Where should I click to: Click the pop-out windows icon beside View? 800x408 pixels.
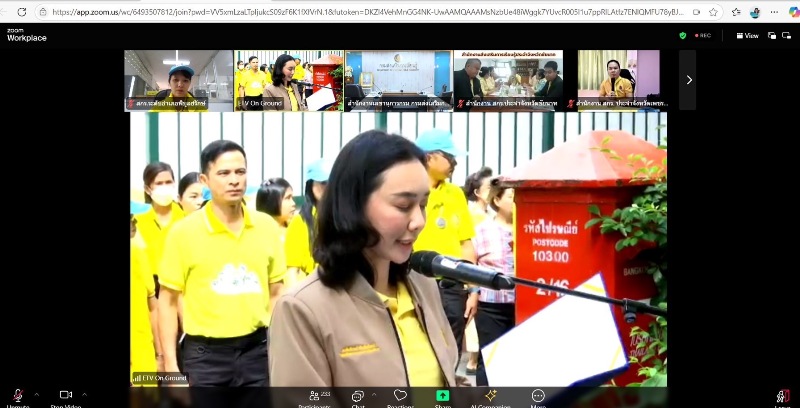tap(772, 36)
